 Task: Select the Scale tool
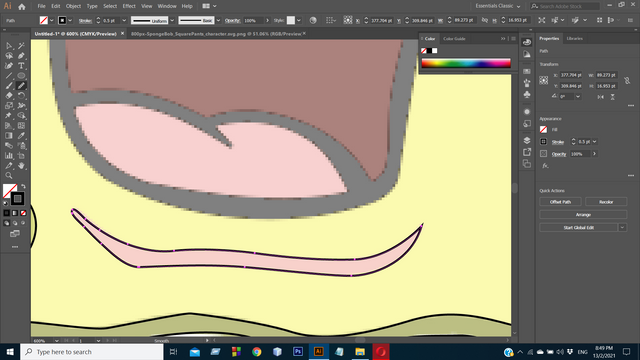click(9, 106)
